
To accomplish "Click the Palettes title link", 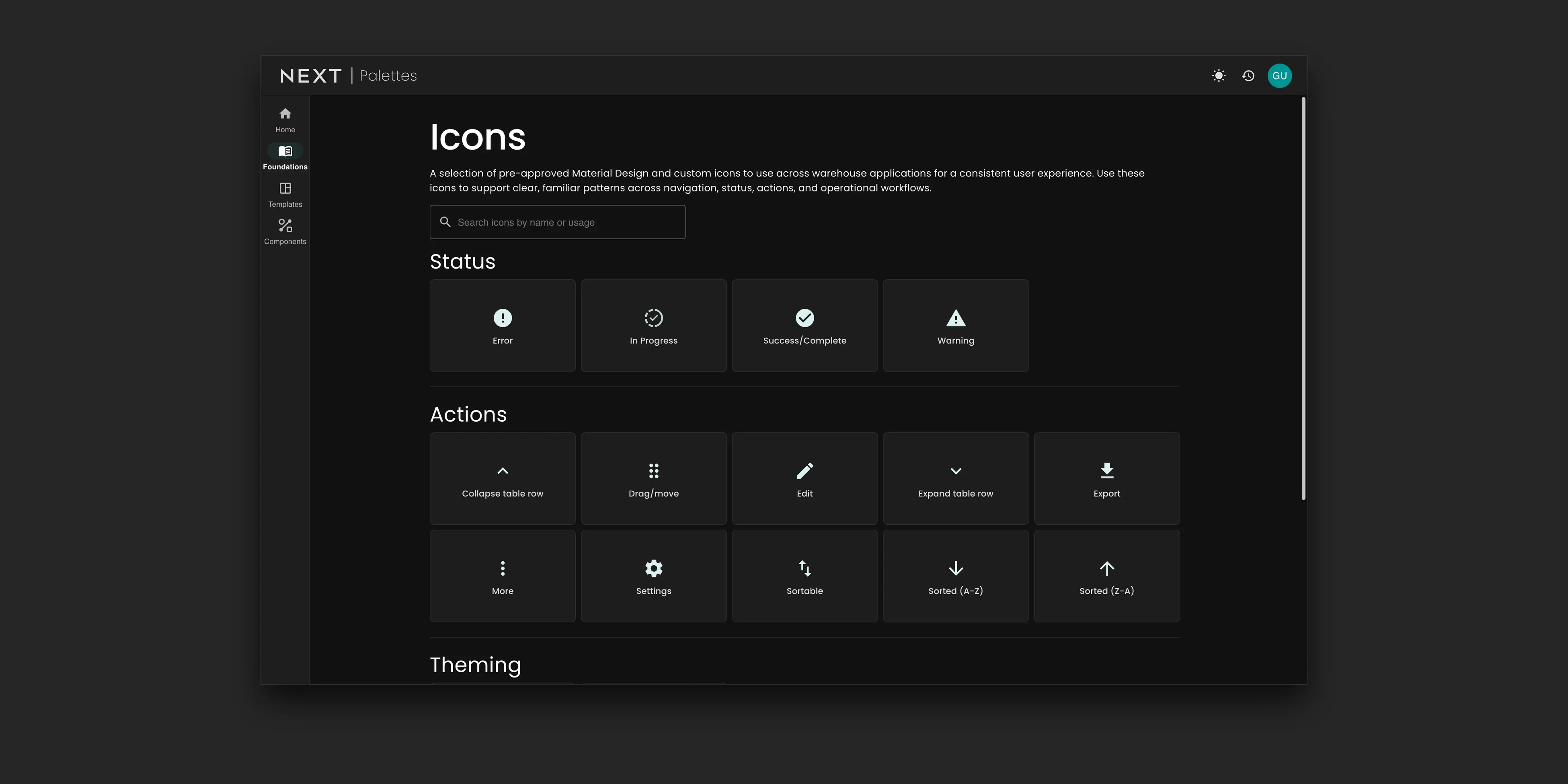I will point(388,76).
